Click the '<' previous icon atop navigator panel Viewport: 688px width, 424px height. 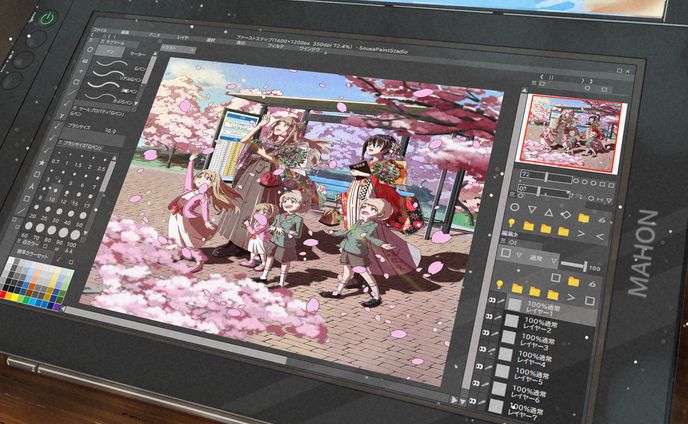(x=542, y=77)
